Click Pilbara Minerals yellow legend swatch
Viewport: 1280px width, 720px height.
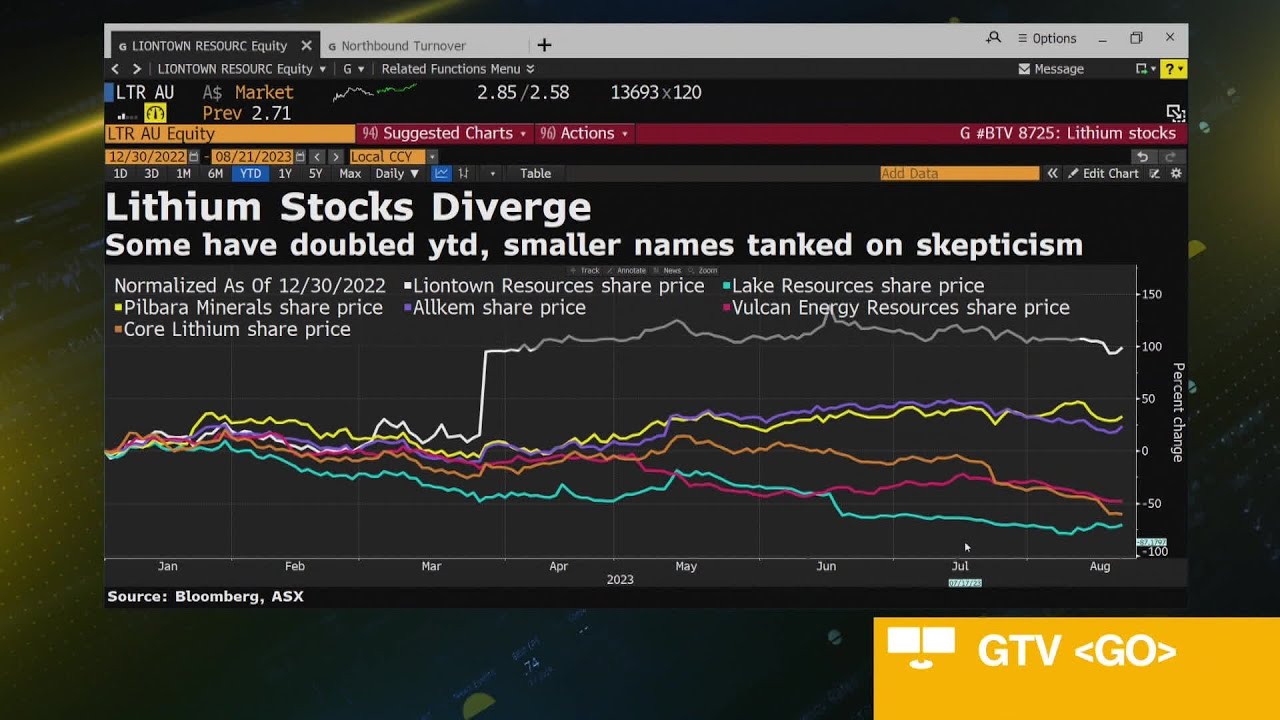(x=119, y=308)
